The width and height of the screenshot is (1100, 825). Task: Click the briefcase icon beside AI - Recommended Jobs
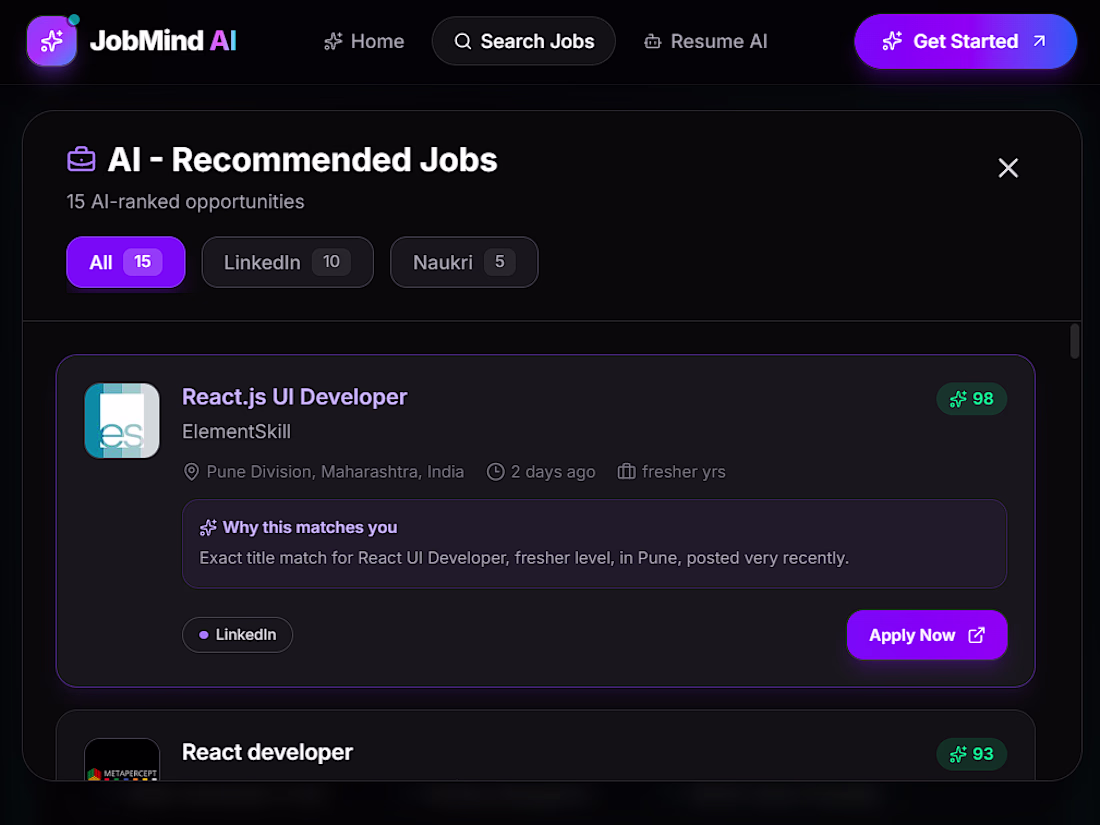[81, 159]
